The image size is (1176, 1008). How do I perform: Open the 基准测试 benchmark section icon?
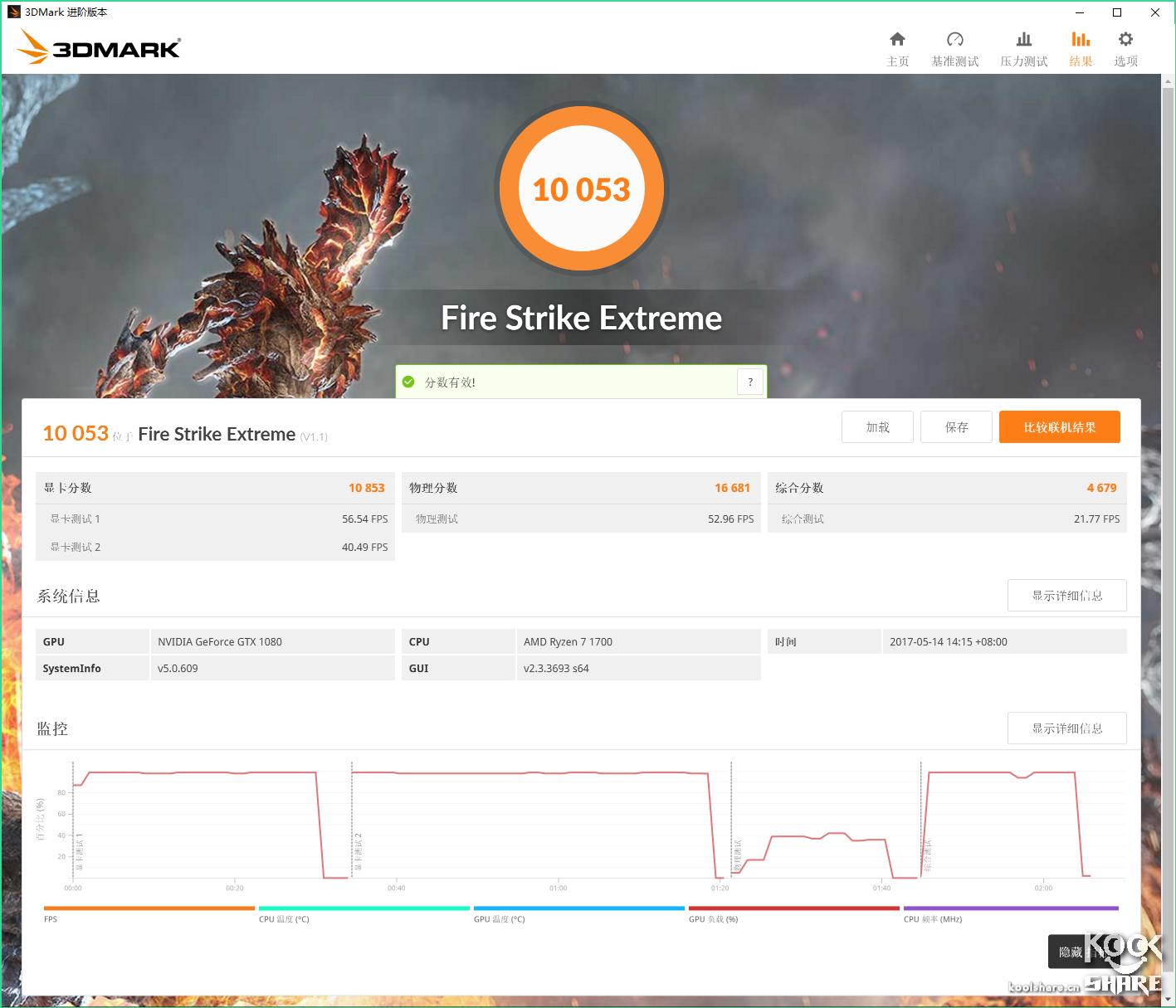[x=955, y=47]
